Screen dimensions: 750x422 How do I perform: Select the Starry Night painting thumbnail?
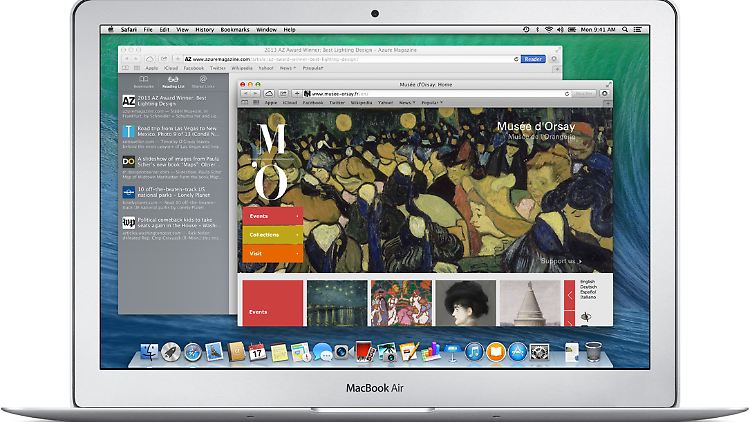335,302
